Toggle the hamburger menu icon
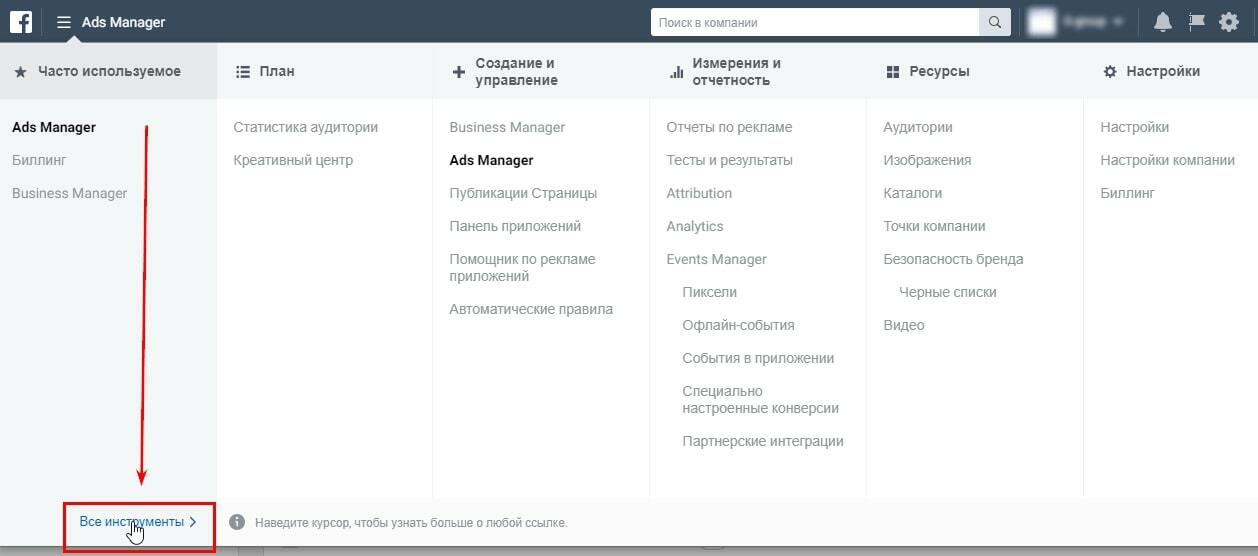Image resolution: width=1258 pixels, height=556 pixels. click(x=64, y=22)
